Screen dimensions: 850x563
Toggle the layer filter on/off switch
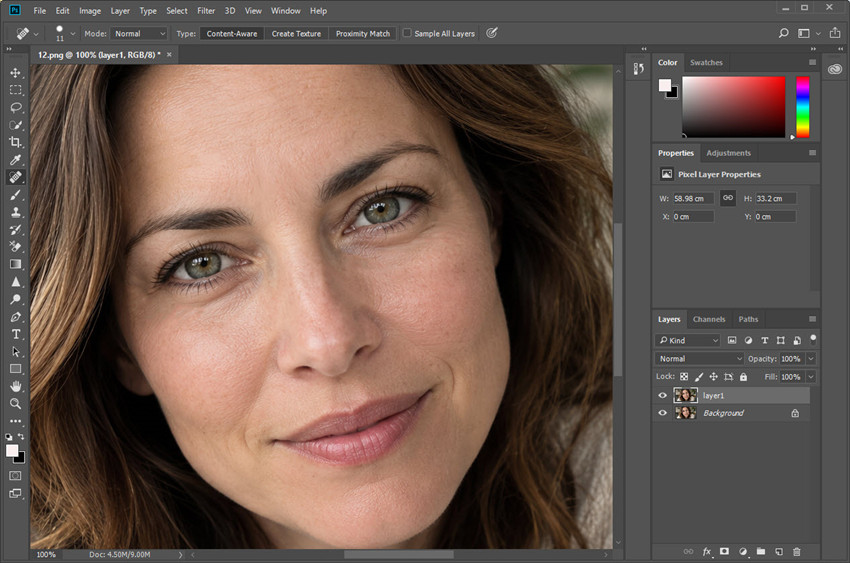813,339
